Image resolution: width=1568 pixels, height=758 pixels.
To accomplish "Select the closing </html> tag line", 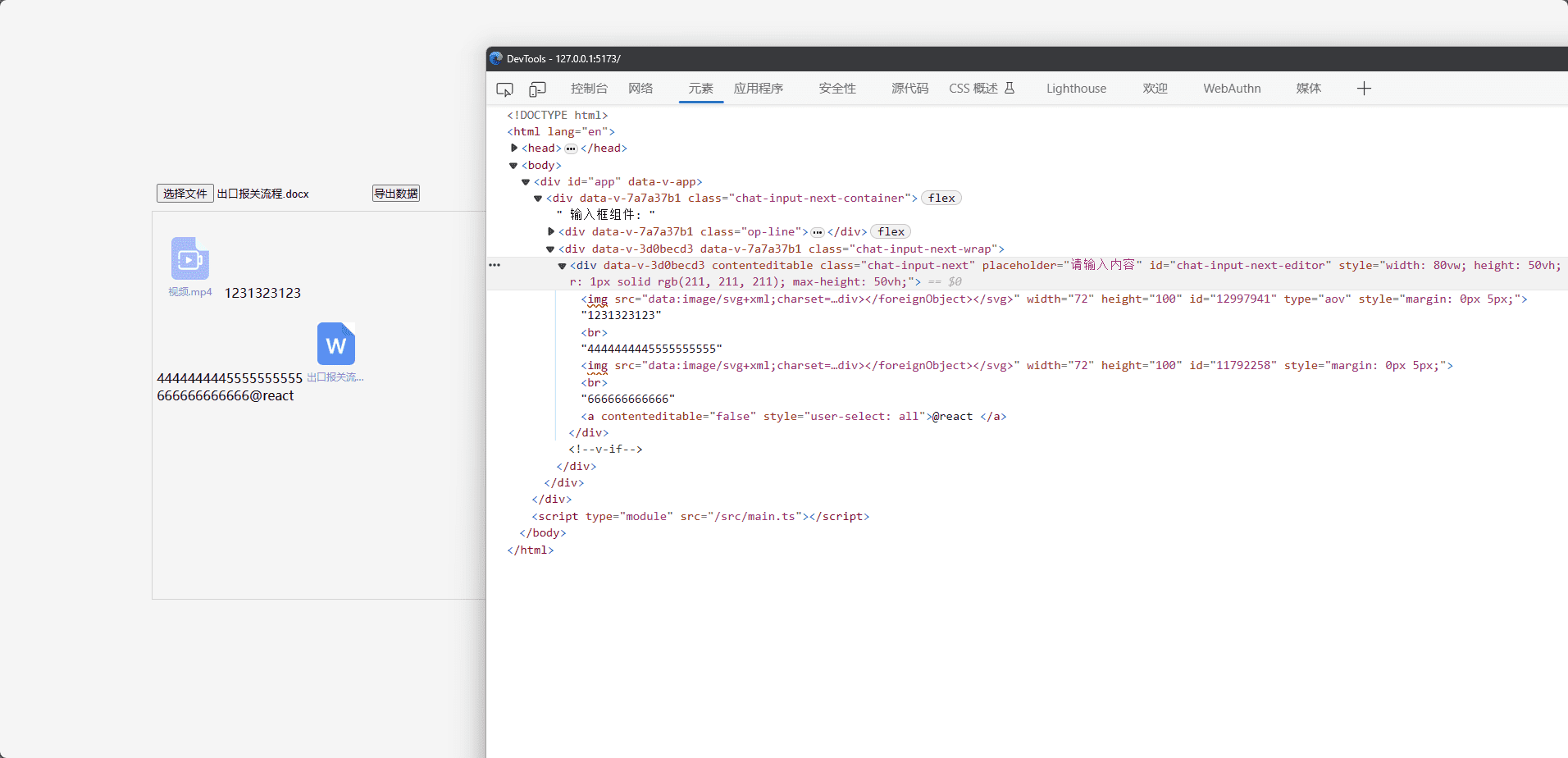I will [x=531, y=550].
